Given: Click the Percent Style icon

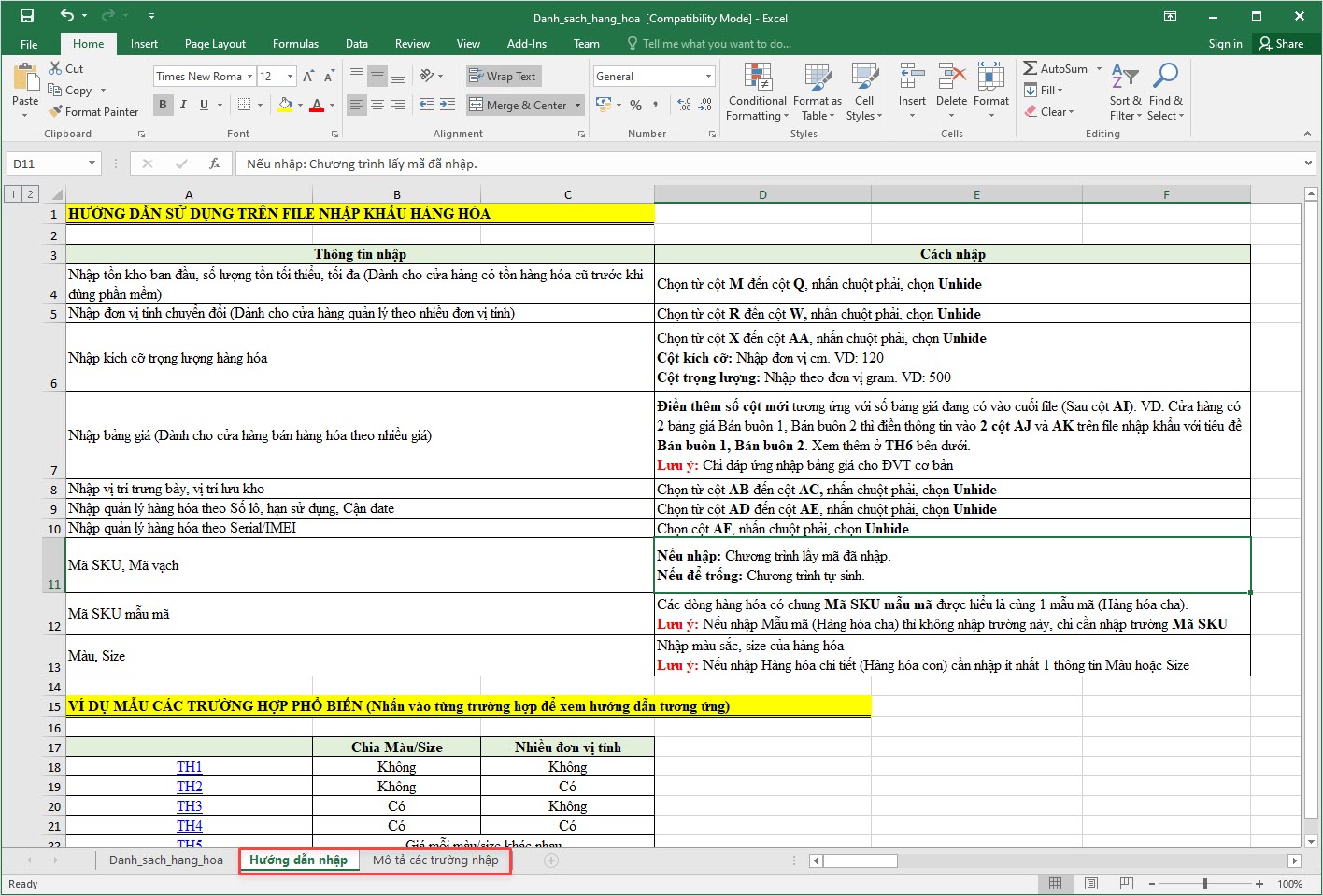Looking at the screenshot, I should click(635, 105).
